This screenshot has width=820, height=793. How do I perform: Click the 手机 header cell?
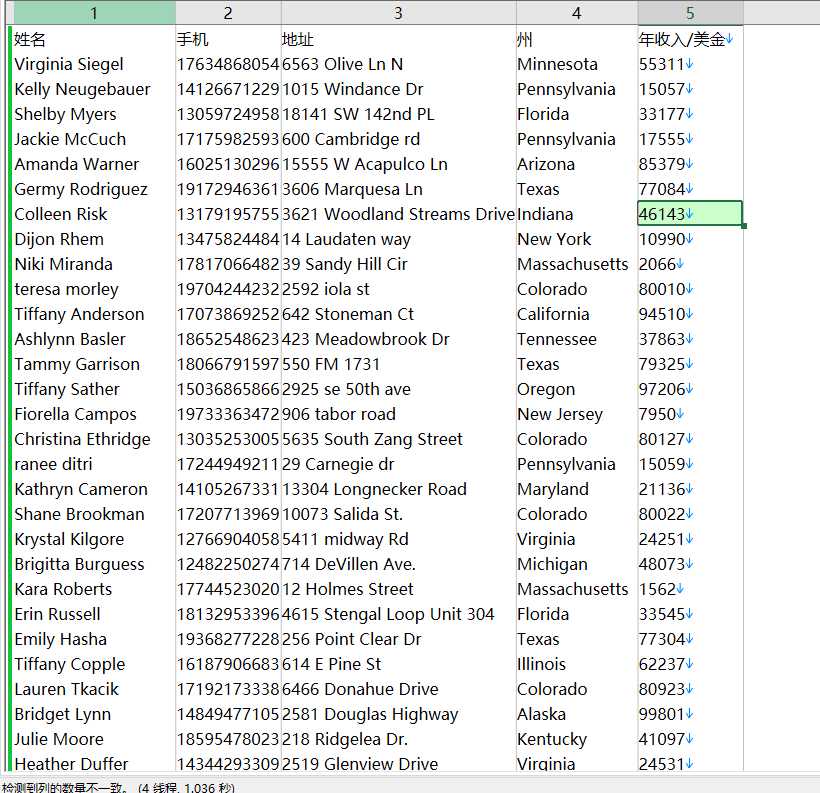click(228, 39)
